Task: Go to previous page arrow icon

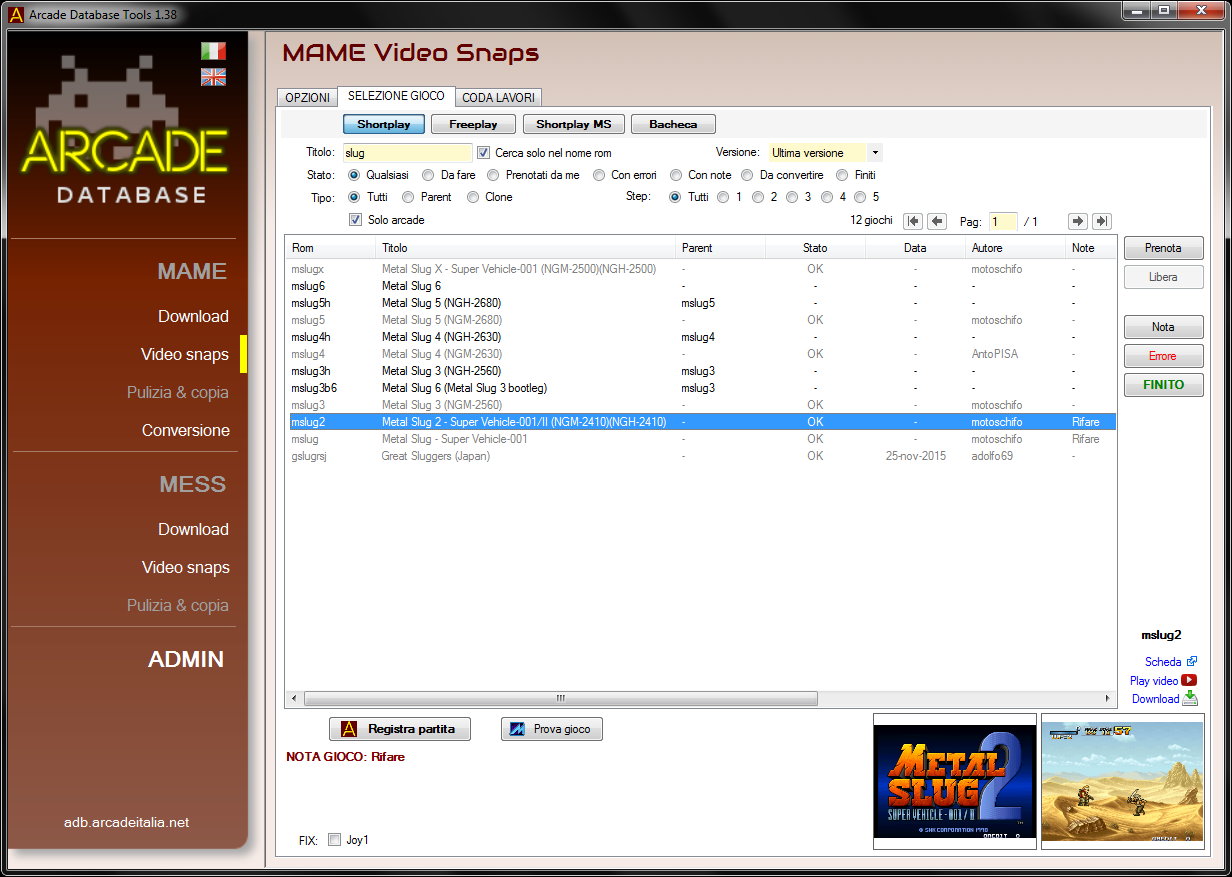Action: (x=936, y=221)
